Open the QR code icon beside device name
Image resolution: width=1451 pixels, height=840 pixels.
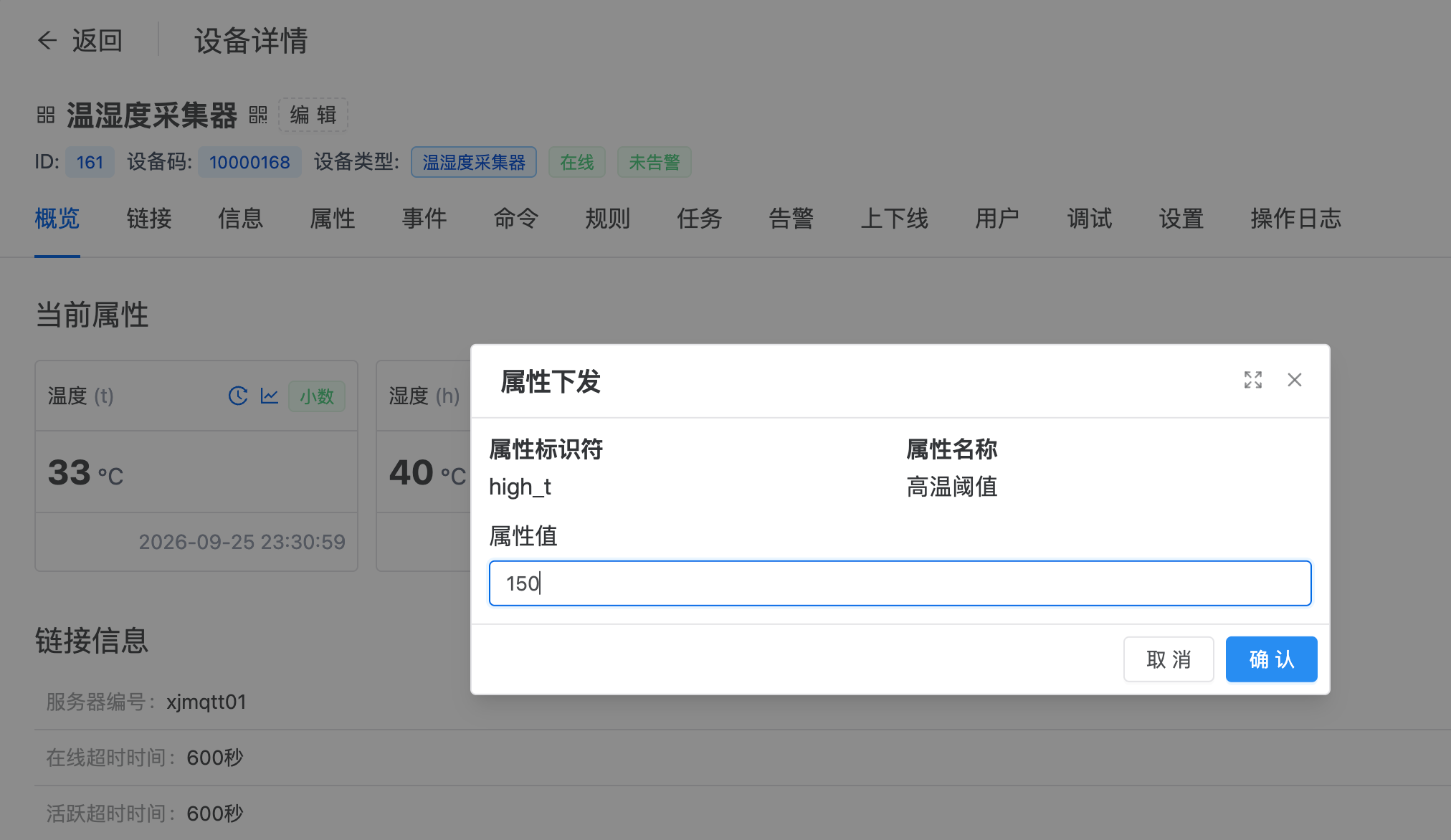pos(258,115)
